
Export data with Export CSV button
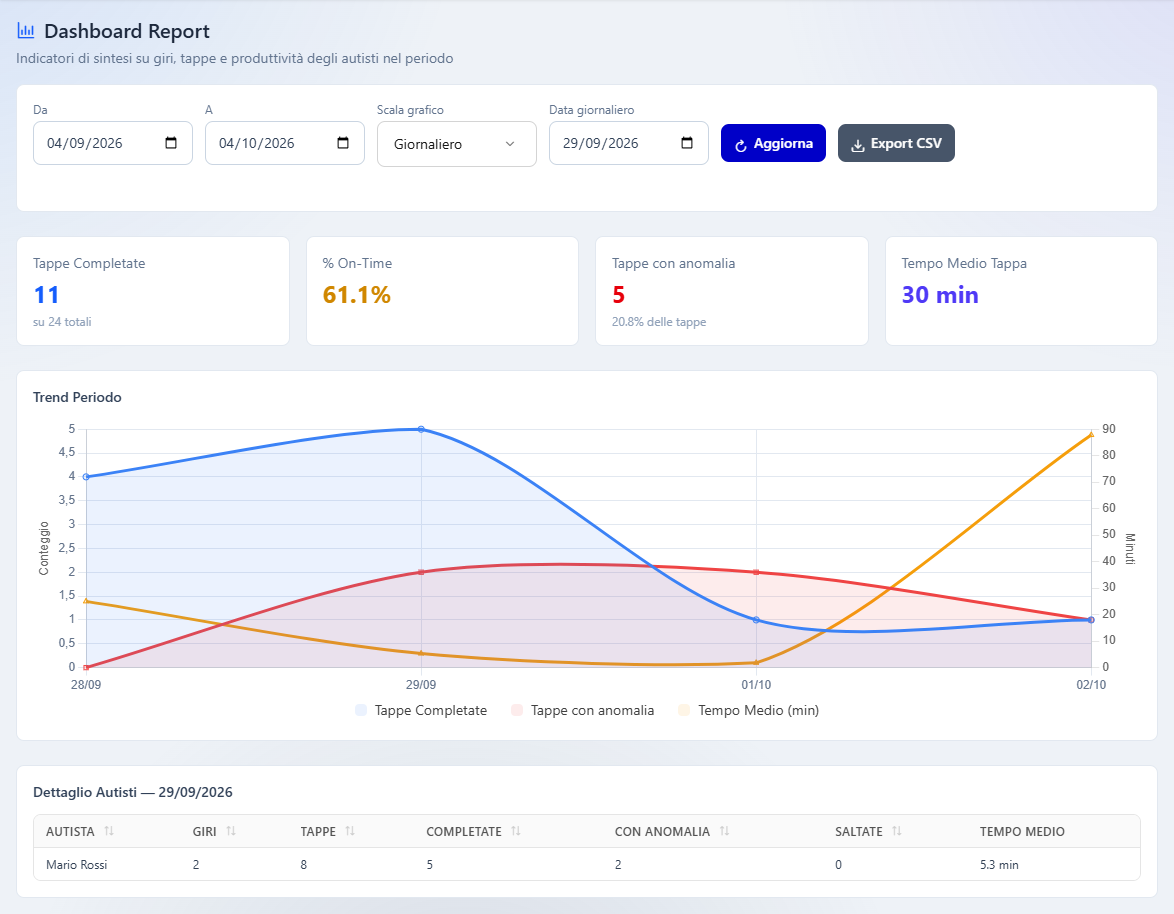(x=896, y=143)
